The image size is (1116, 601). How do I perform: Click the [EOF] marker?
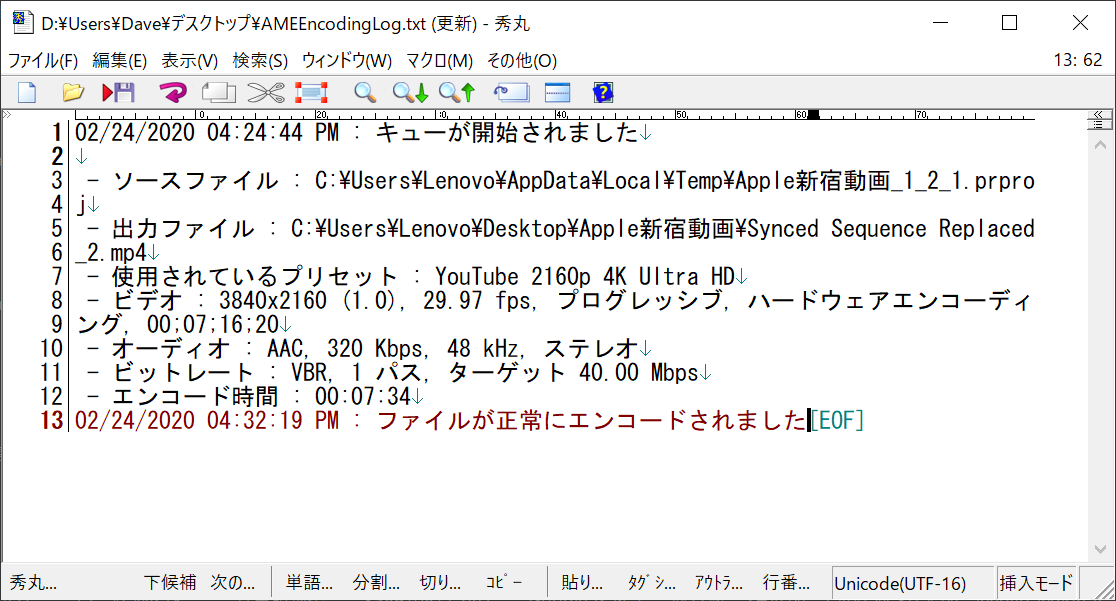pyautogui.click(x=837, y=420)
